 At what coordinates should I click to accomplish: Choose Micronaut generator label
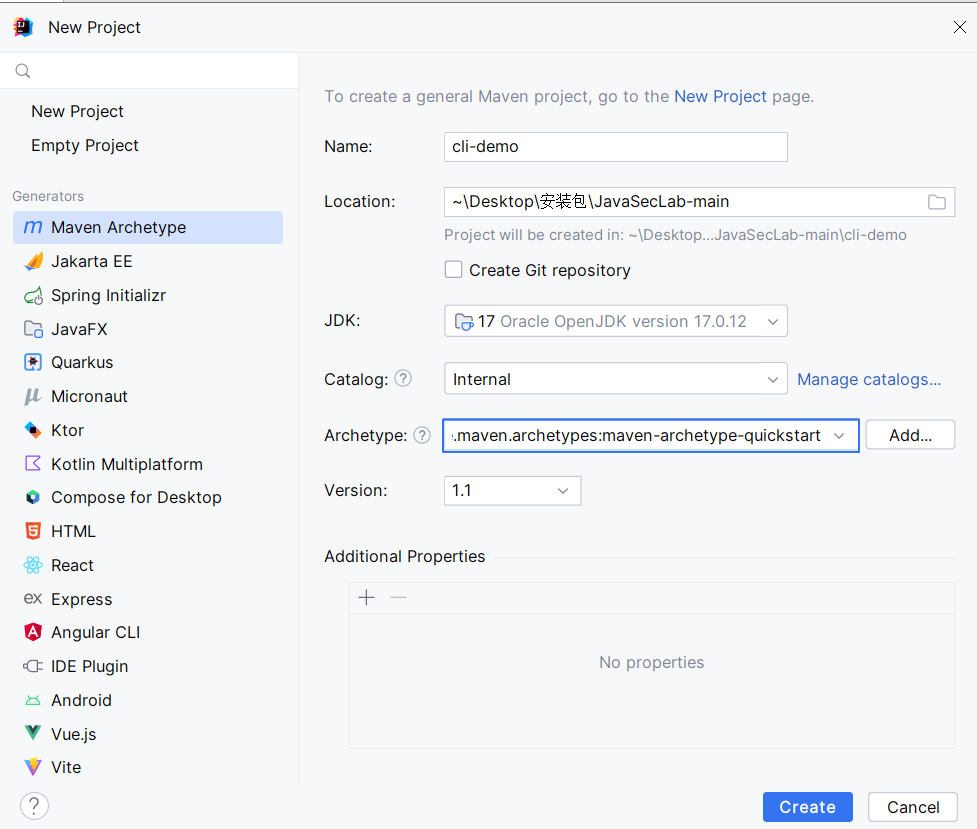point(89,396)
